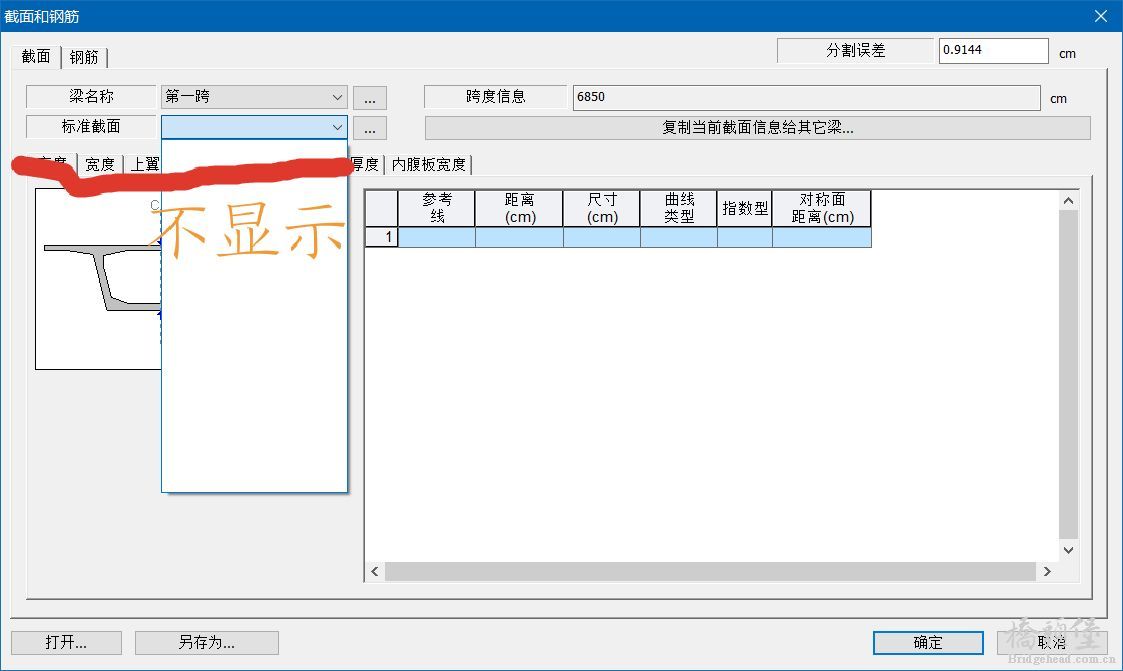
Task: Click the 曲线类型 column header
Action: click(x=679, y=208)
